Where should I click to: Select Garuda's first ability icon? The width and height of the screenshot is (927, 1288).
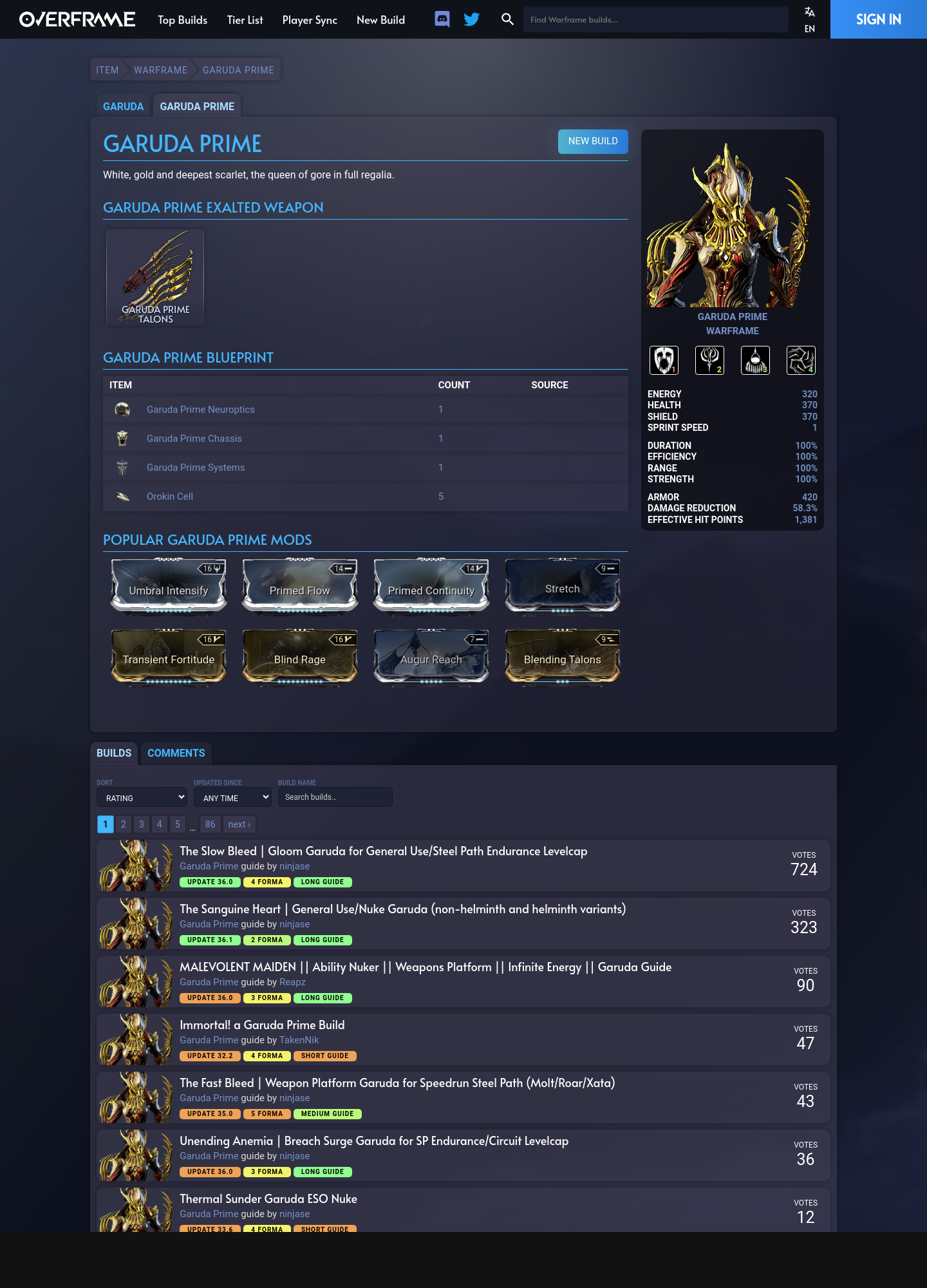(x=664, y=360)
